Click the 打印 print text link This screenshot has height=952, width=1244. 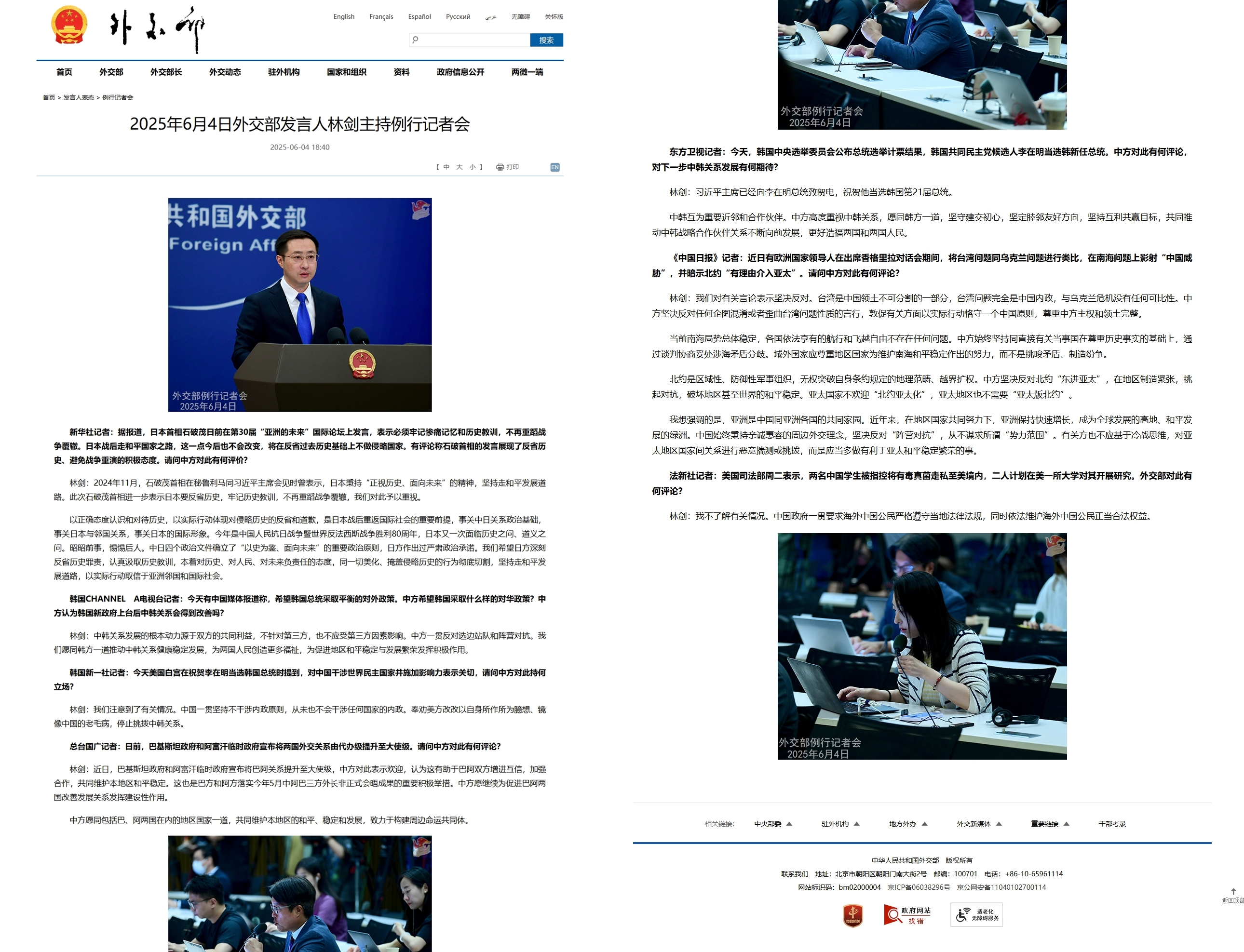click(513, 167)
